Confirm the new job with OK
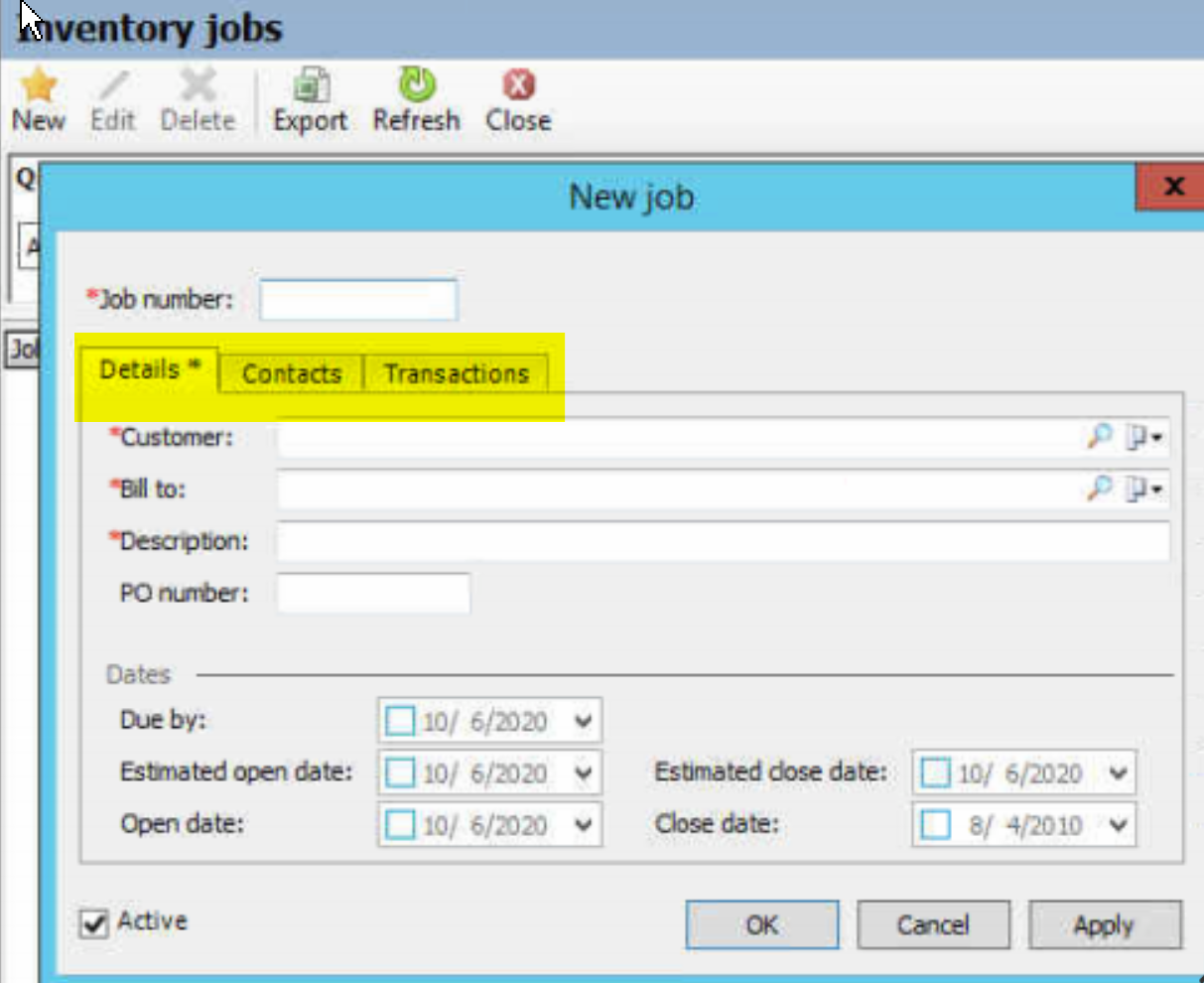 762,924
